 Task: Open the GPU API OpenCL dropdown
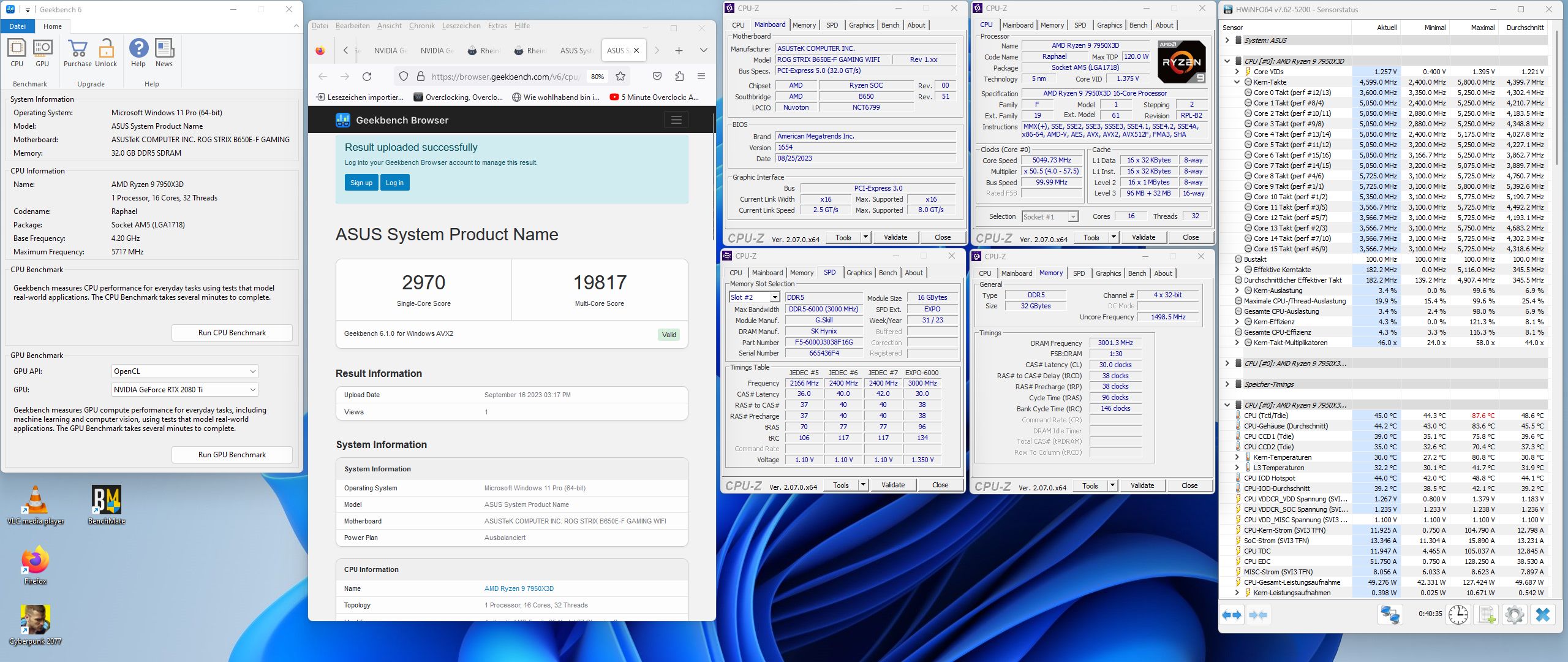[184, 371]
